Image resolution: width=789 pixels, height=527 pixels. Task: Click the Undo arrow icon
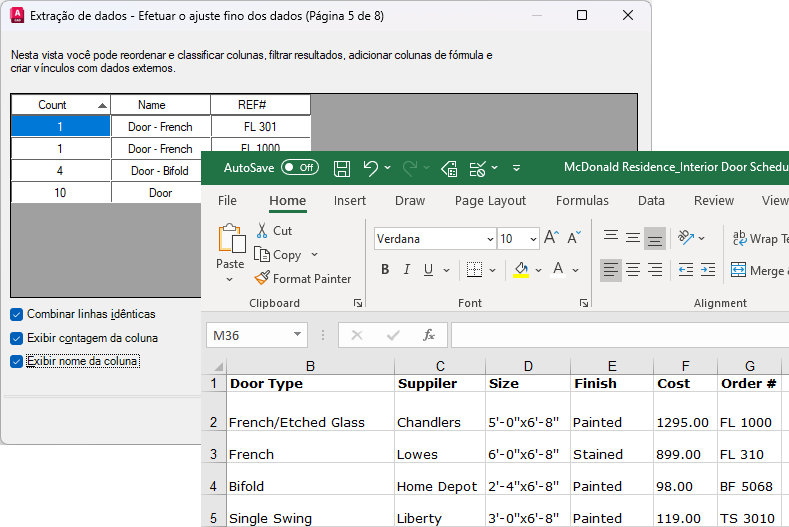(371, 168)
